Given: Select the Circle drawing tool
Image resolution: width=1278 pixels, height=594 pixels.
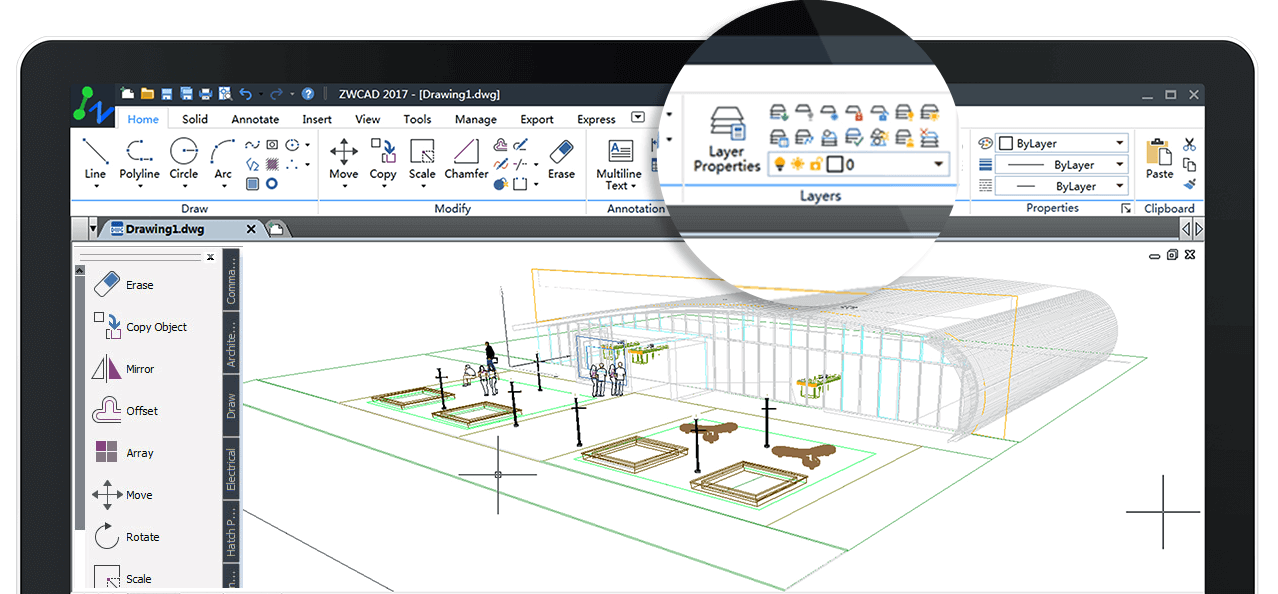Looking at the screenshot, I should pos(183,158).
